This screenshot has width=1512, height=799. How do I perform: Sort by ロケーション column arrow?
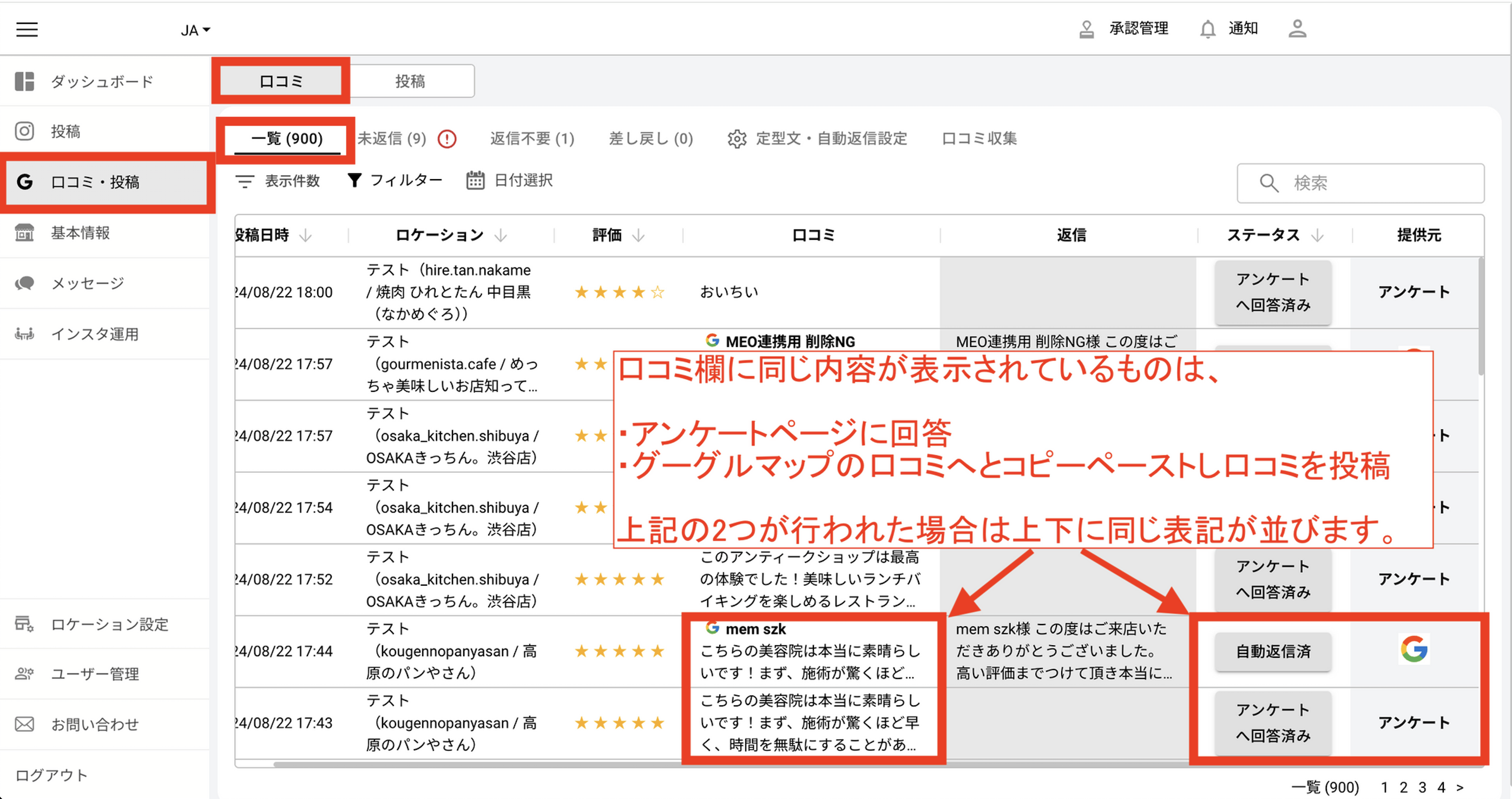coord(501,235)
